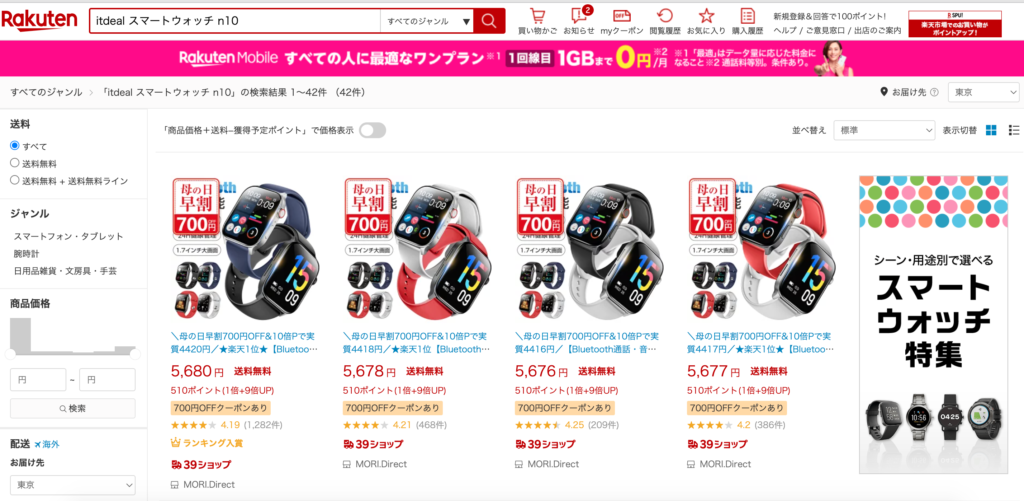1024x501 pixels.
Task: Click the red magnifier search button
Action: 489,21
